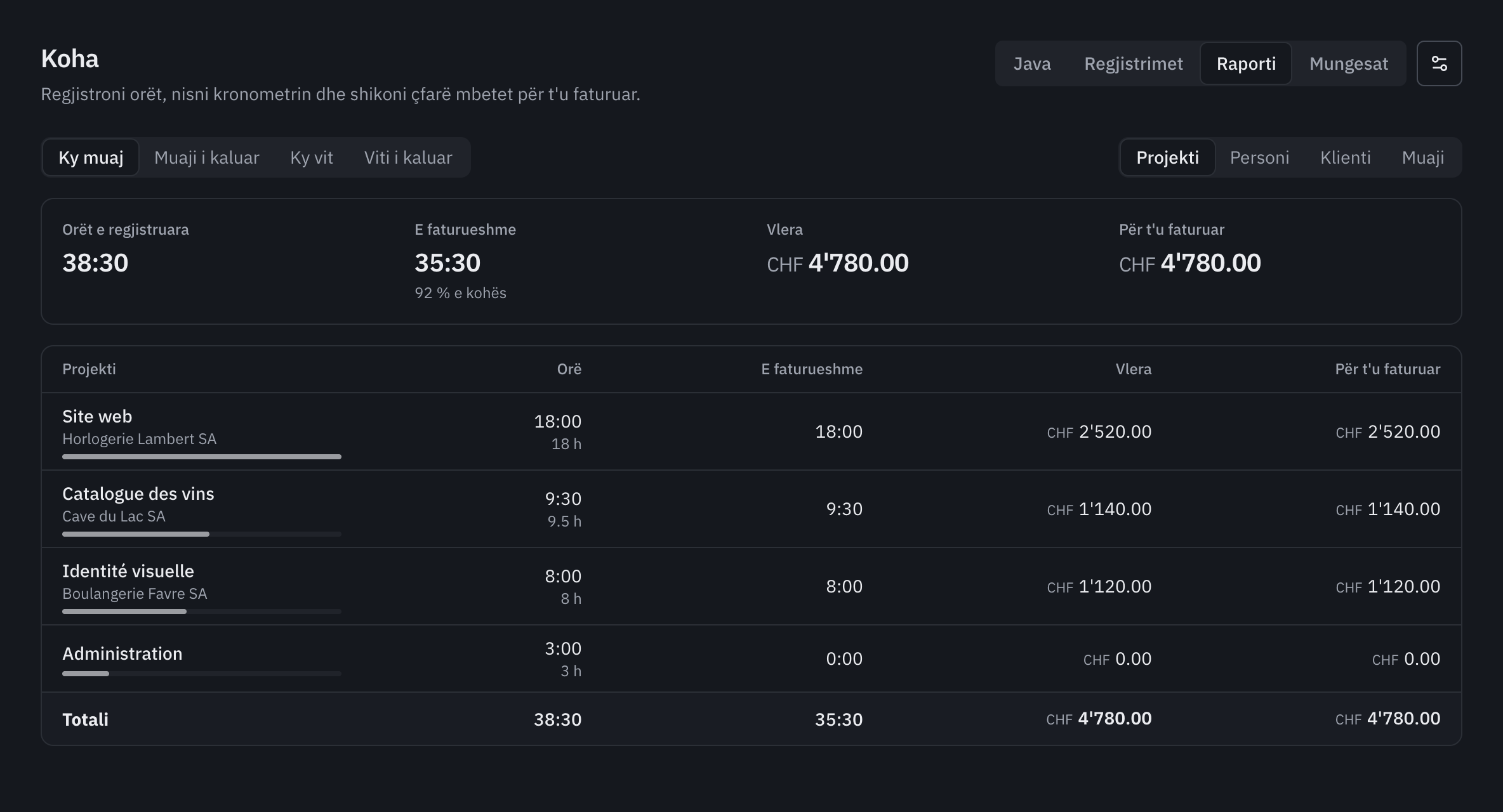Click the 38:30 registered hours summary value
This screenshot has width=1503, height=812.
[95, 263]
